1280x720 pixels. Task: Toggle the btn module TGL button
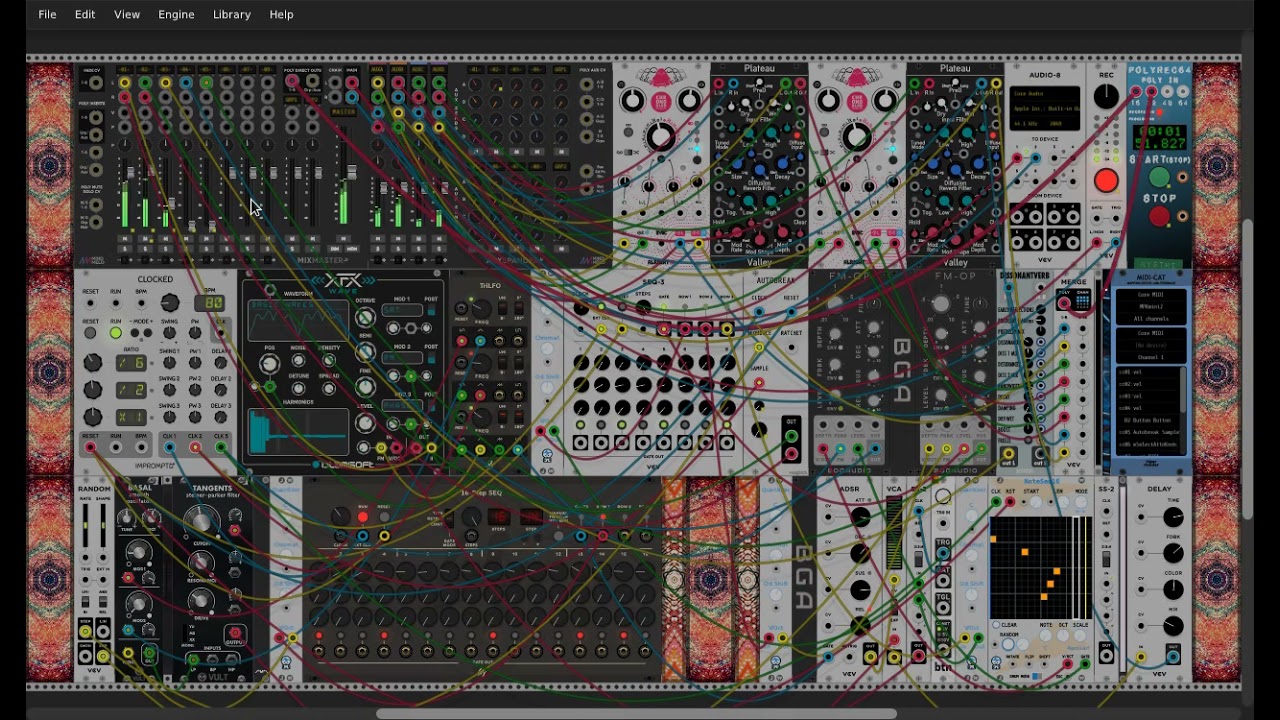point(943,608)
